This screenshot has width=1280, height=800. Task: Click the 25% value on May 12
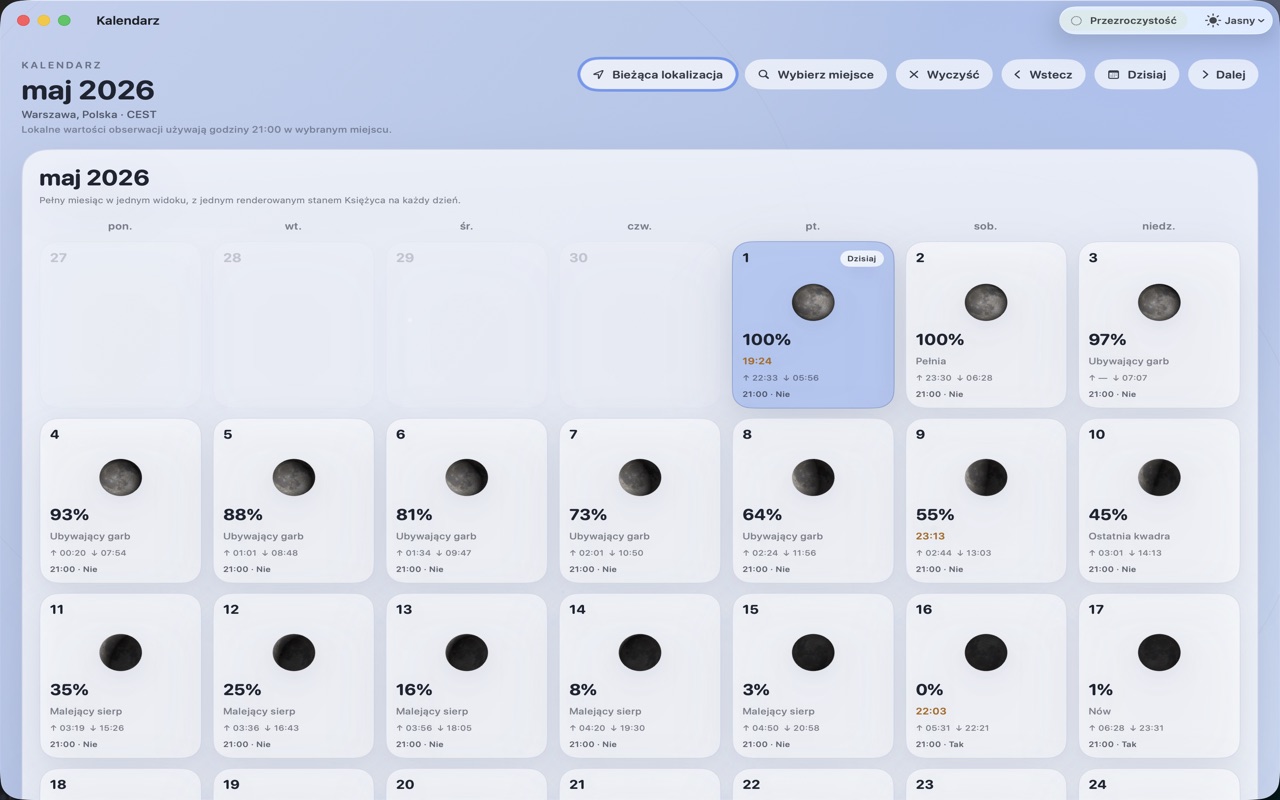pos(242,690)
